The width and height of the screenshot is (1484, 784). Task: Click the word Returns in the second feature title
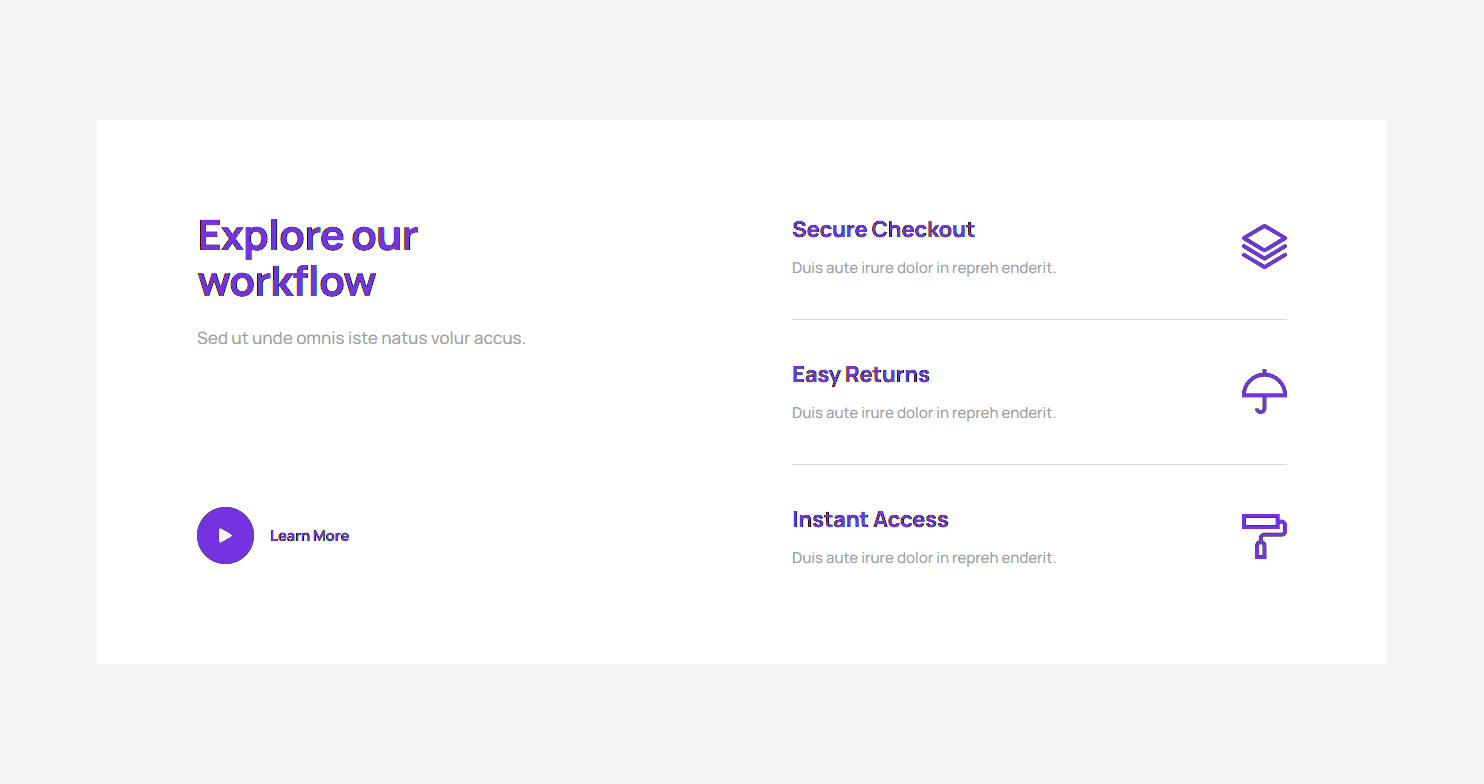point(887,375)
